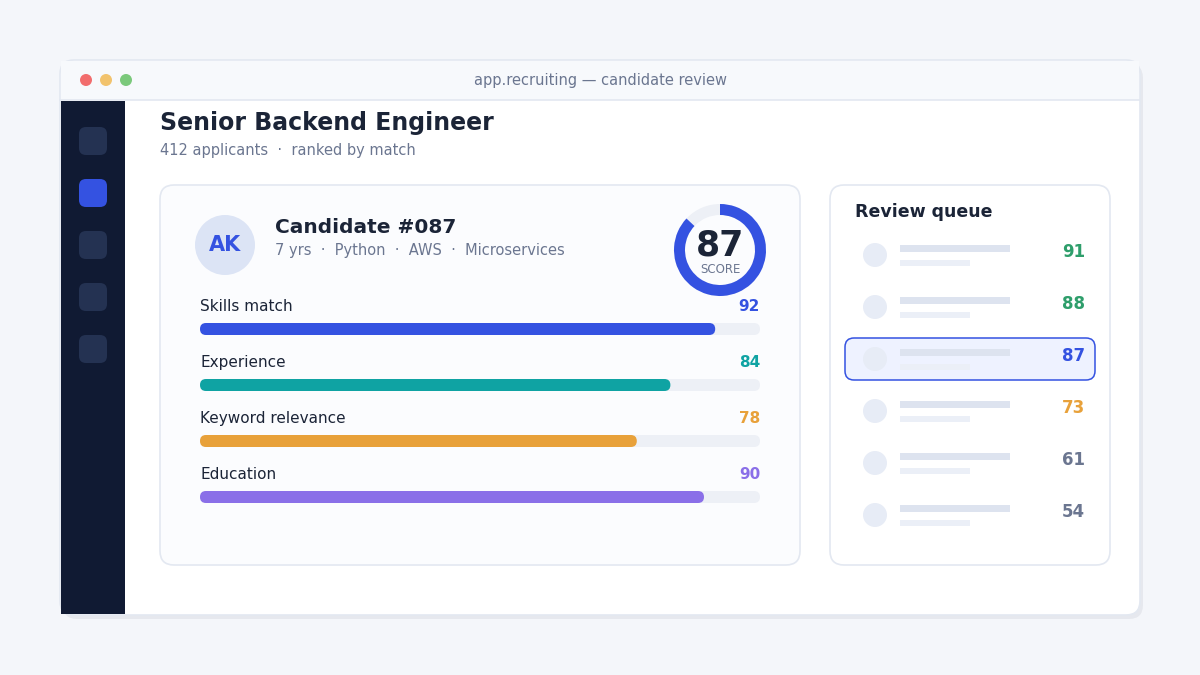Open the last sidebar icon
The width and height of the screenshot is (1200, 675).
(x=93, y=349)
